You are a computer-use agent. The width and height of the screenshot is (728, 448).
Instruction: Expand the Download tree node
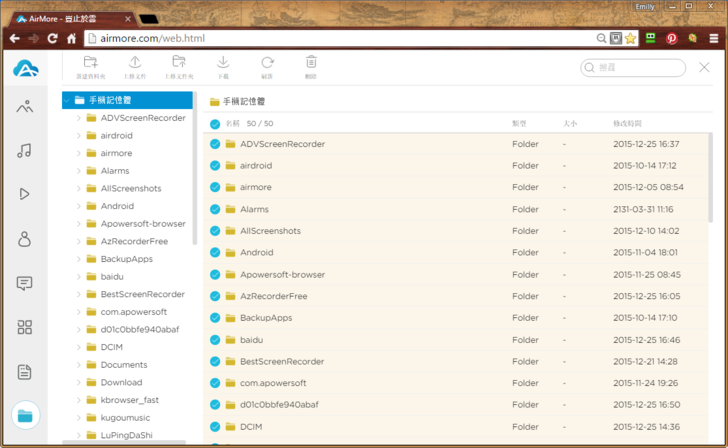coord(79,382)
